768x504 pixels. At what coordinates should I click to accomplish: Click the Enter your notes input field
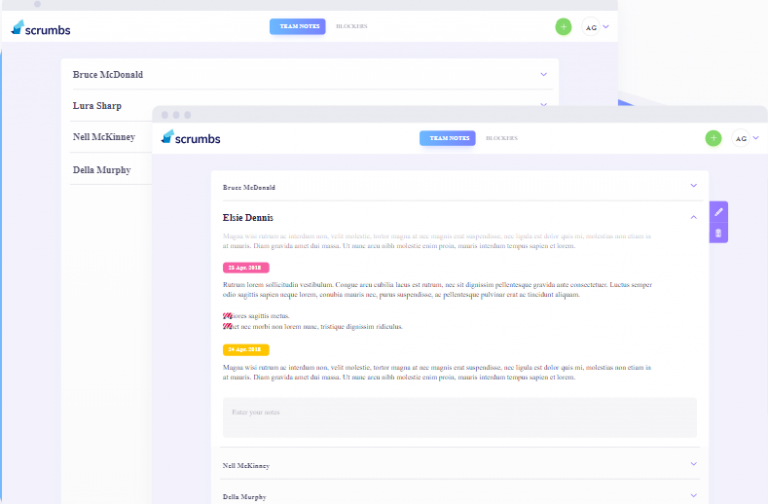tap(459, 417)
